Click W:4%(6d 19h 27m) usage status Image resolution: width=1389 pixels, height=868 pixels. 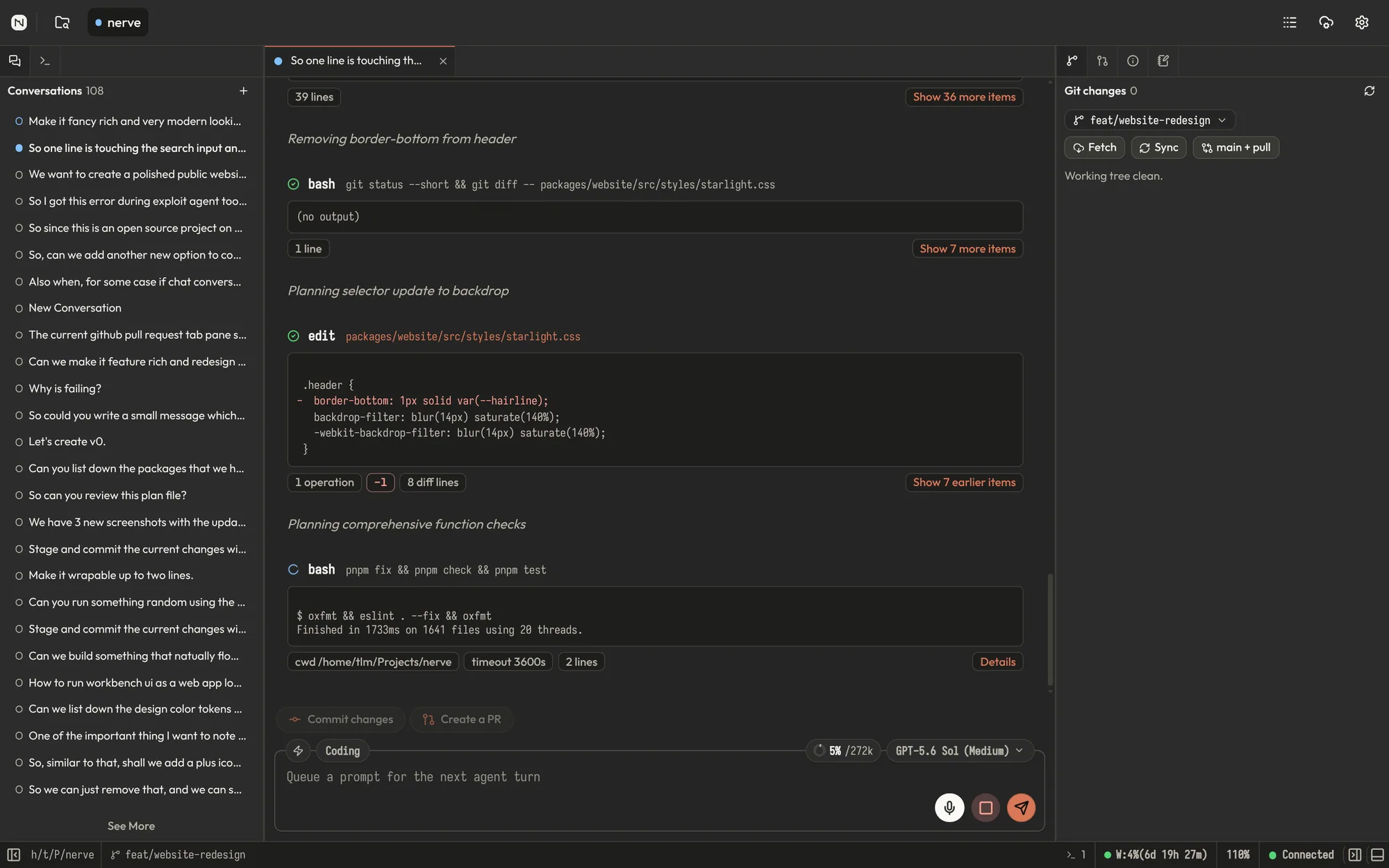click(1156, 855)
